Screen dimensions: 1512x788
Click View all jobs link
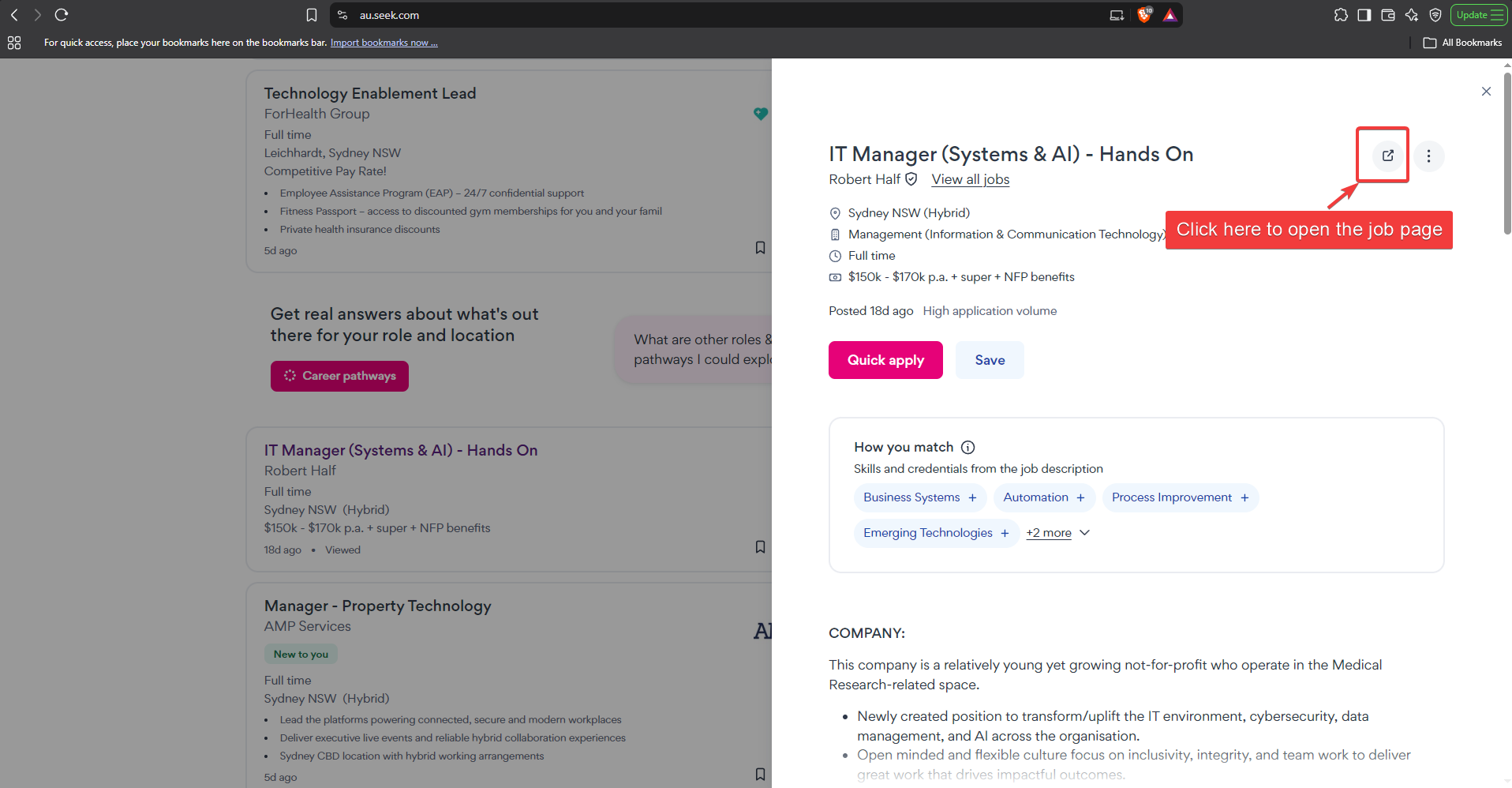pyautogui.click(x=970, y=179)
